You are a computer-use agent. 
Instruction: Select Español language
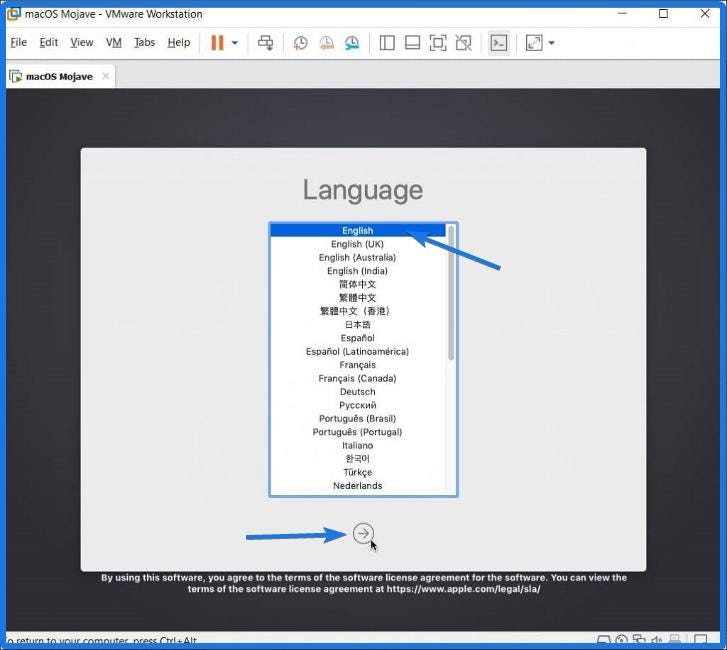tap(357, 338)
